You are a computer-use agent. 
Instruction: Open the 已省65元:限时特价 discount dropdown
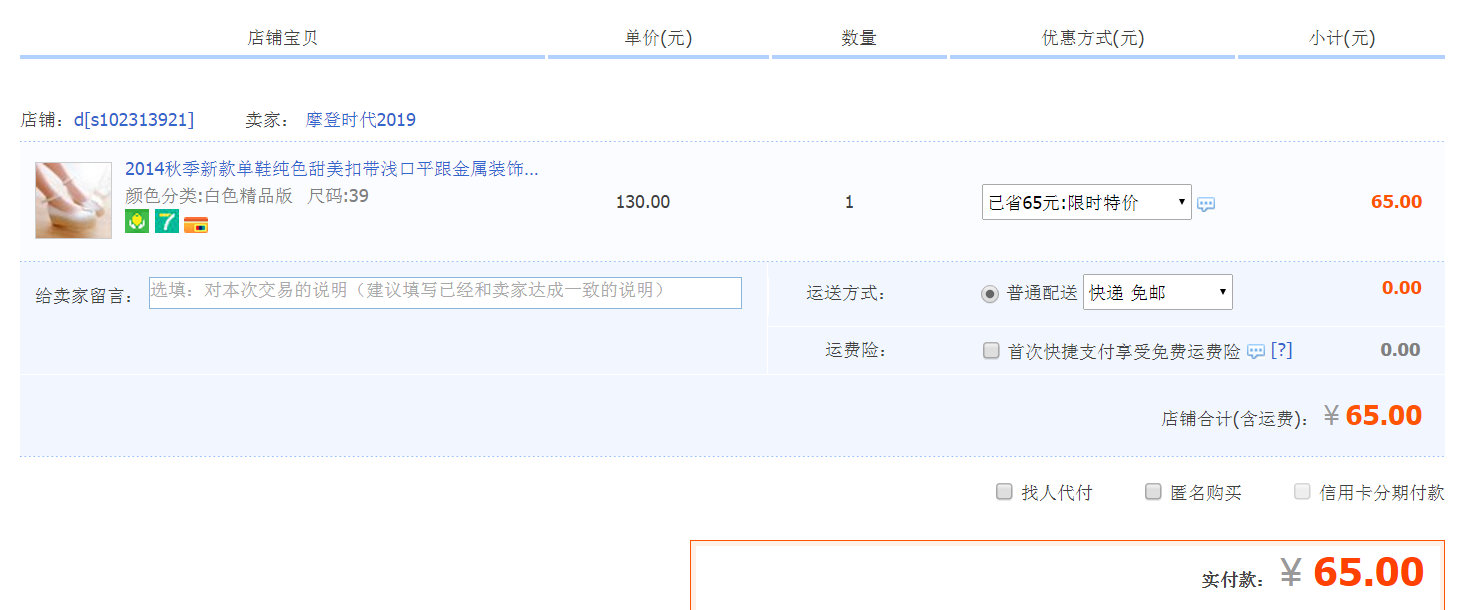[x=1086, y=202]
